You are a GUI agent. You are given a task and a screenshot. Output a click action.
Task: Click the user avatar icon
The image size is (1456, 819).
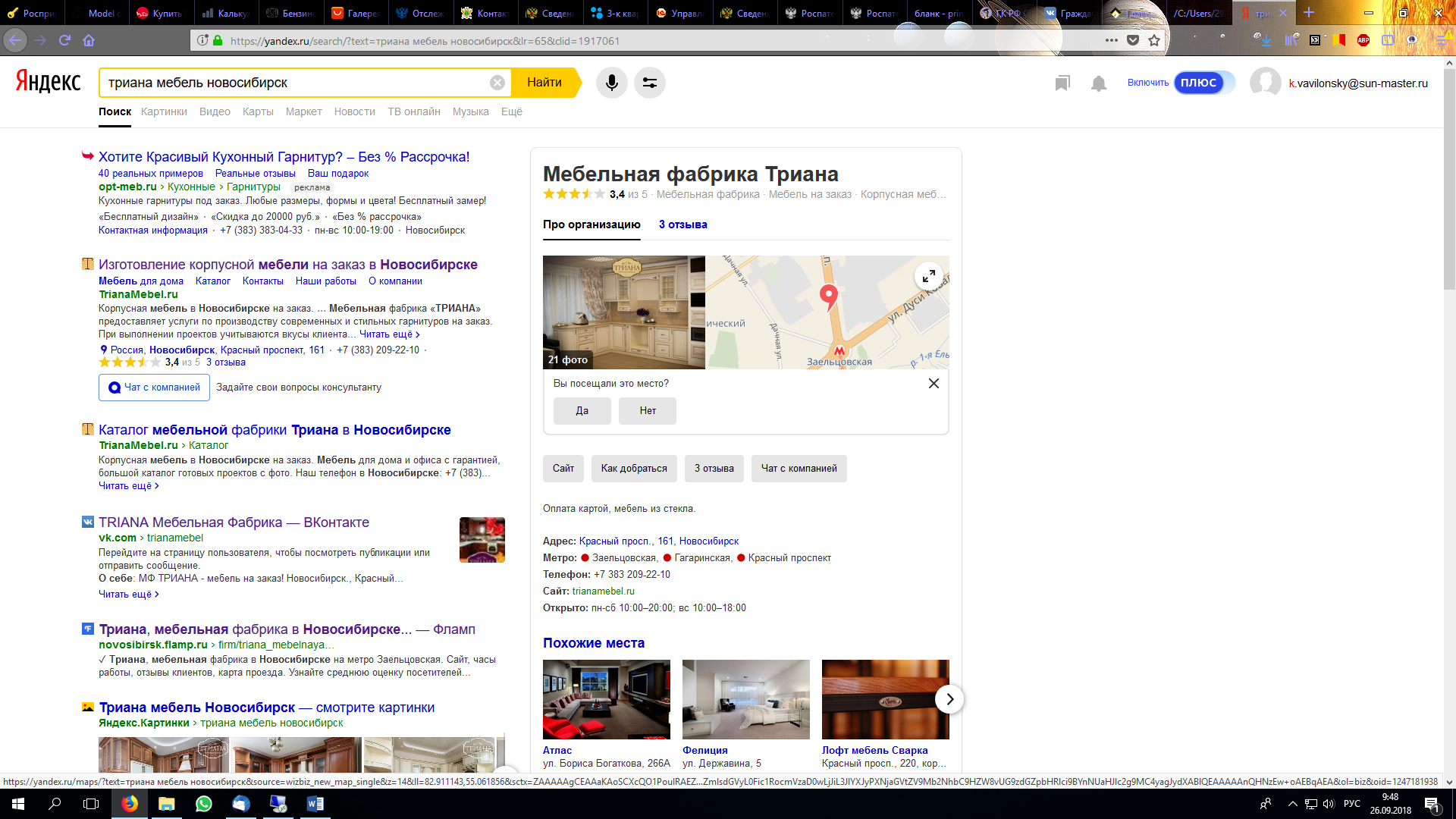point(1265,83)
